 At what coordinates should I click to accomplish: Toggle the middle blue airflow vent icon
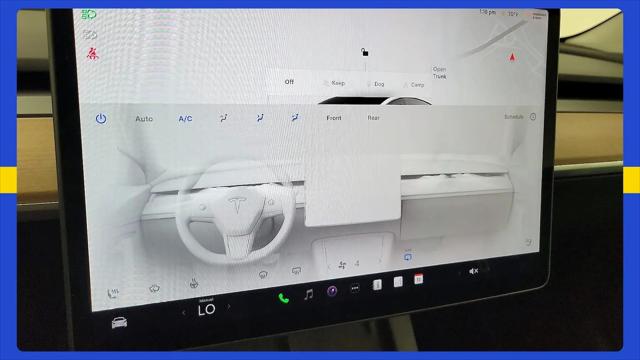point(260,118)
